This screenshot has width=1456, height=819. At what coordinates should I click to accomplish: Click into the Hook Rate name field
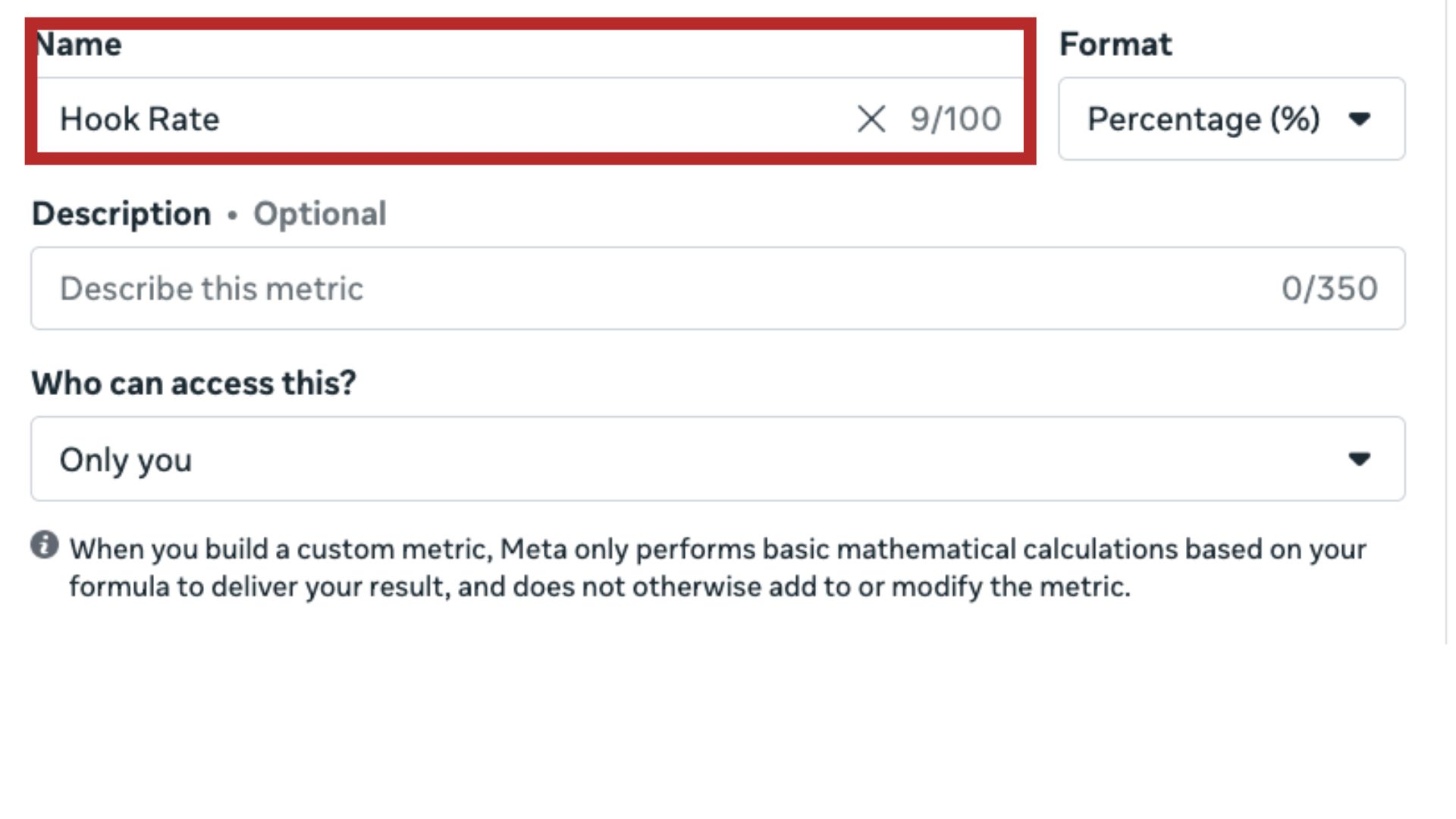(x=455, y=119)
